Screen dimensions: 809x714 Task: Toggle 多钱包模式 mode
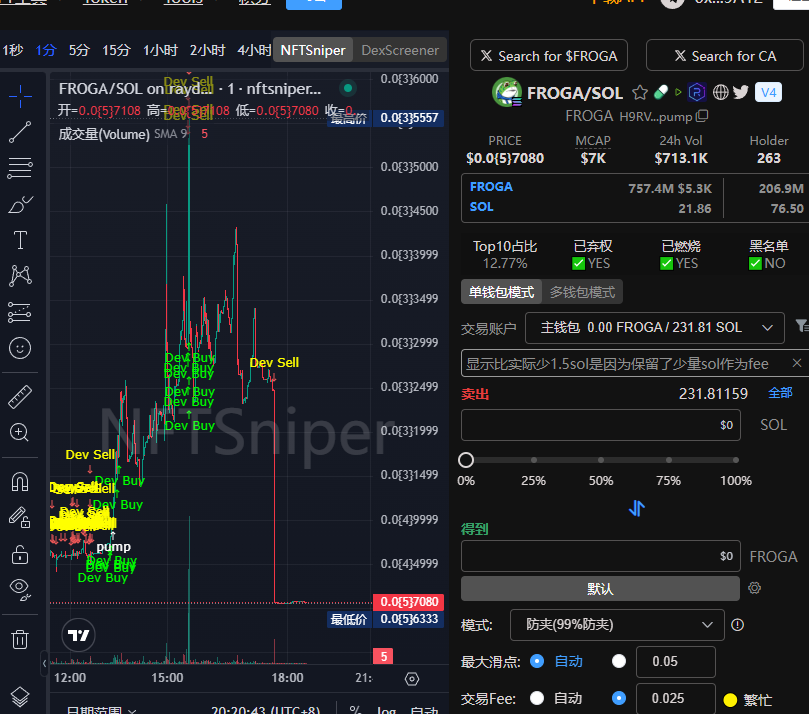coord(583,292)
